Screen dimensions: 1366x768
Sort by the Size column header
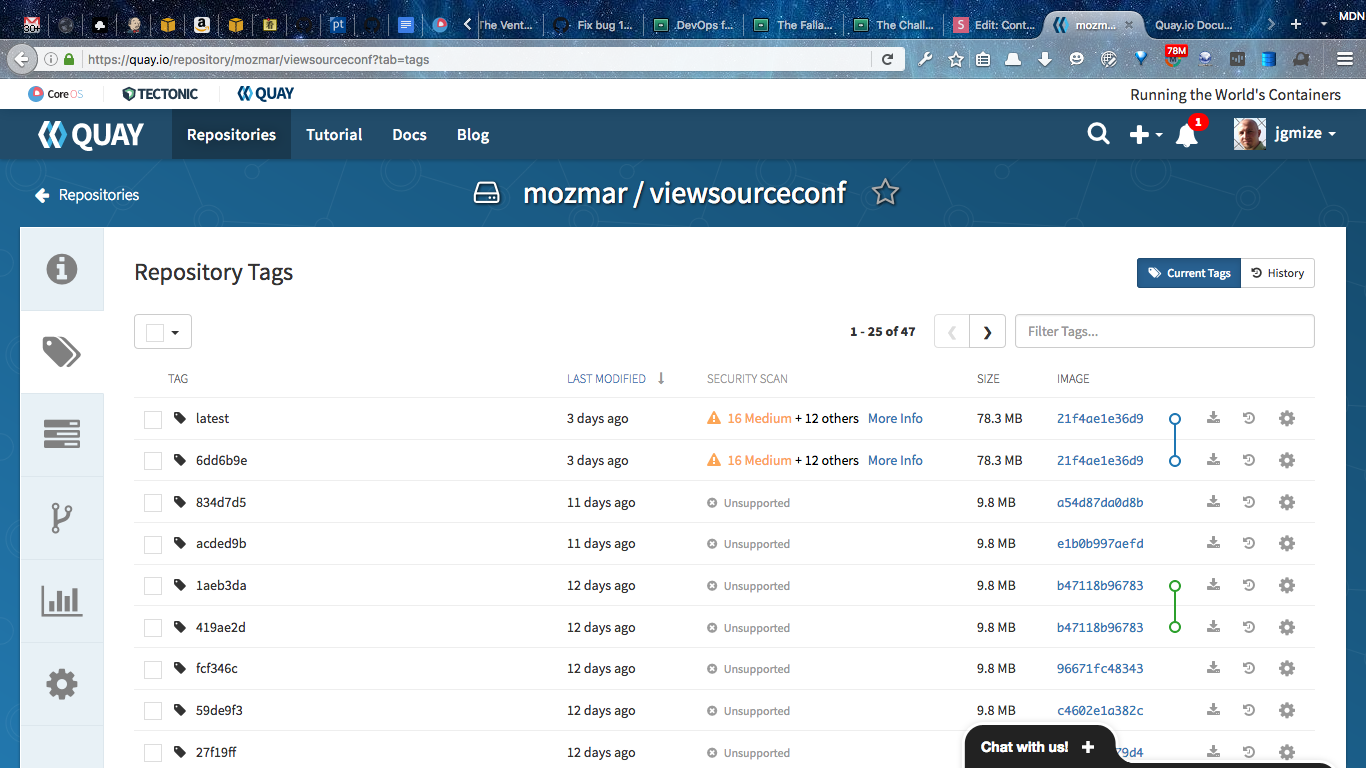tap(987, 379)
